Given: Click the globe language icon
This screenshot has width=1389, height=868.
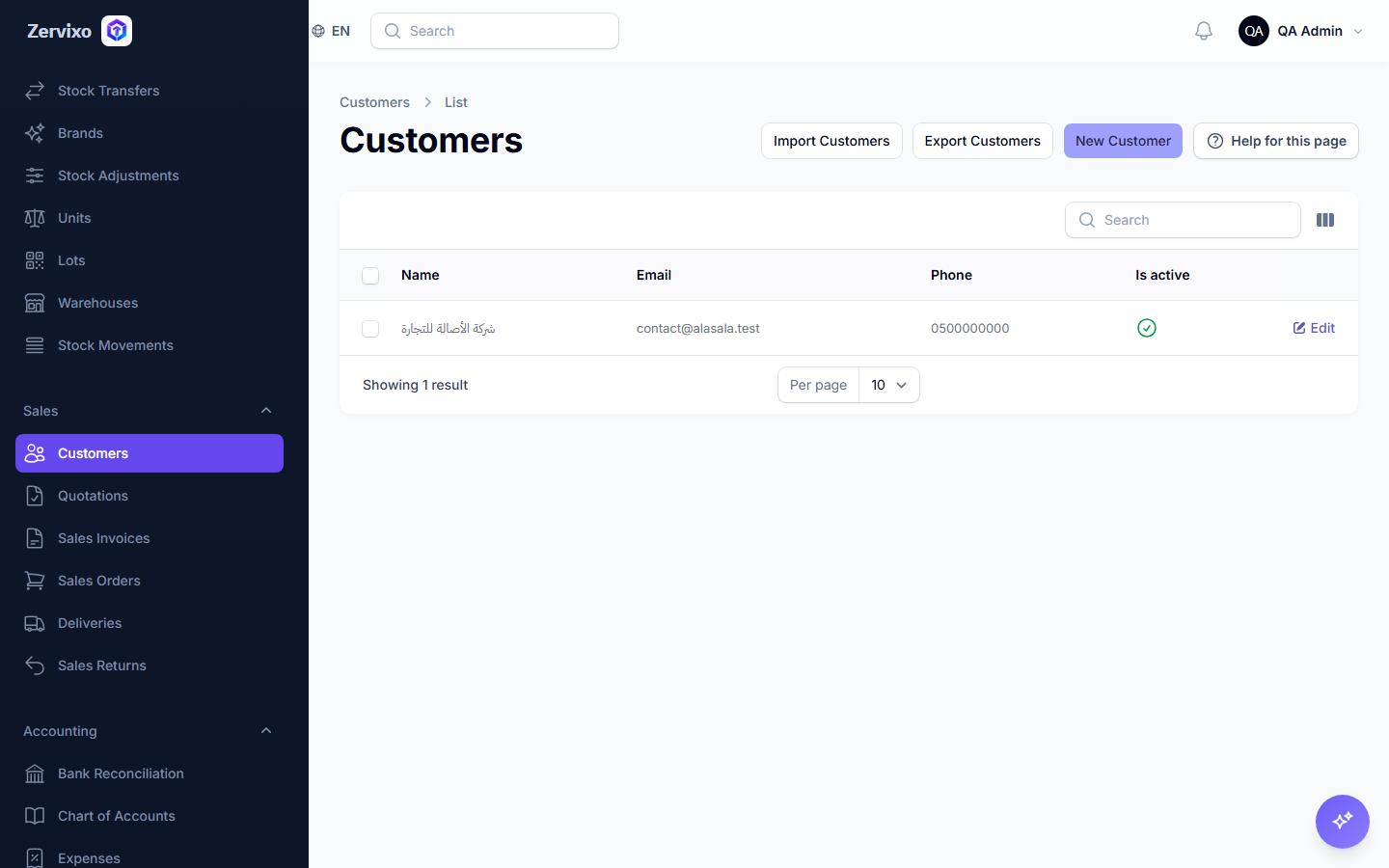Looking at the screenshot, I should pos(318,31).
